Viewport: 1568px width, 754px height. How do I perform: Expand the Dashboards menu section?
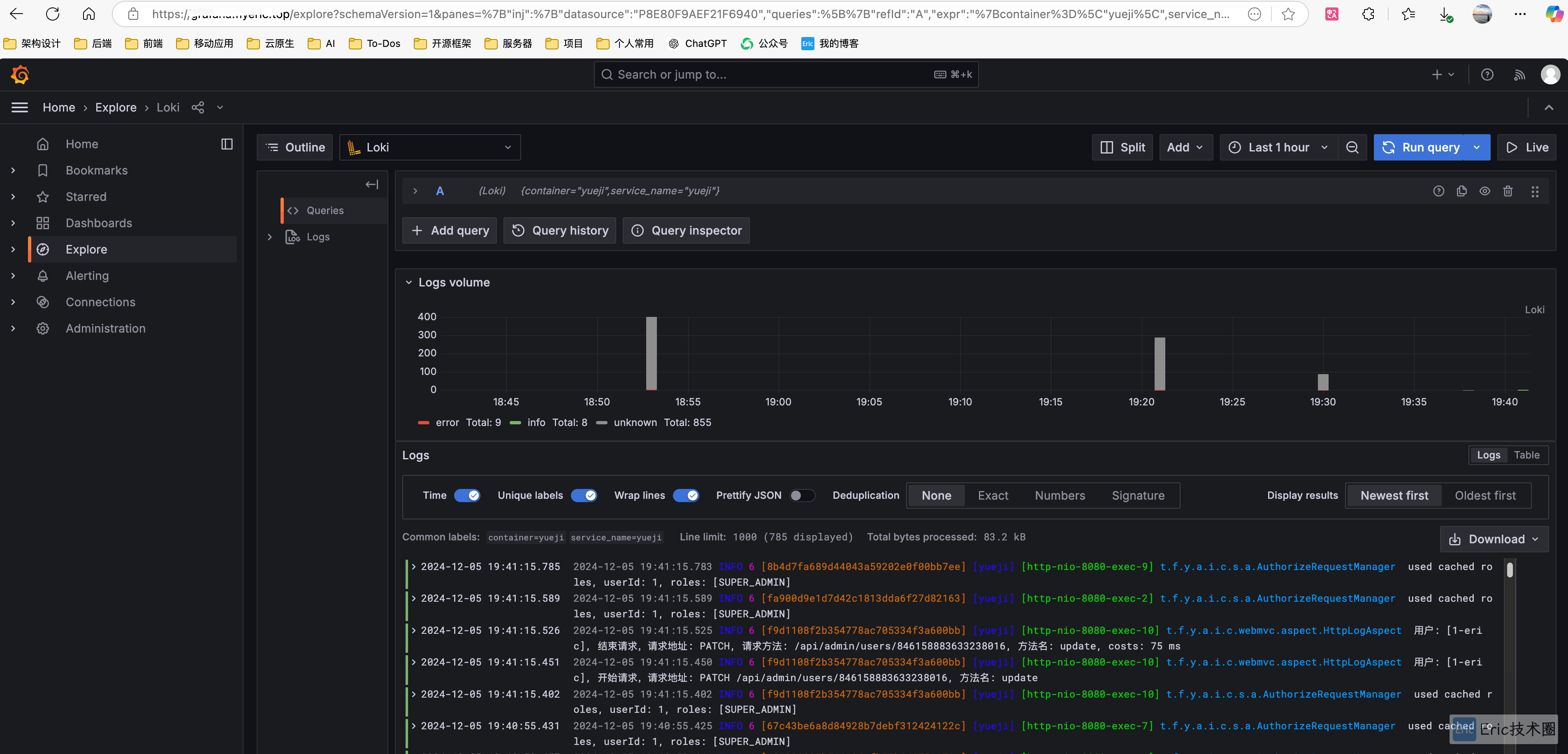(13, 223)
